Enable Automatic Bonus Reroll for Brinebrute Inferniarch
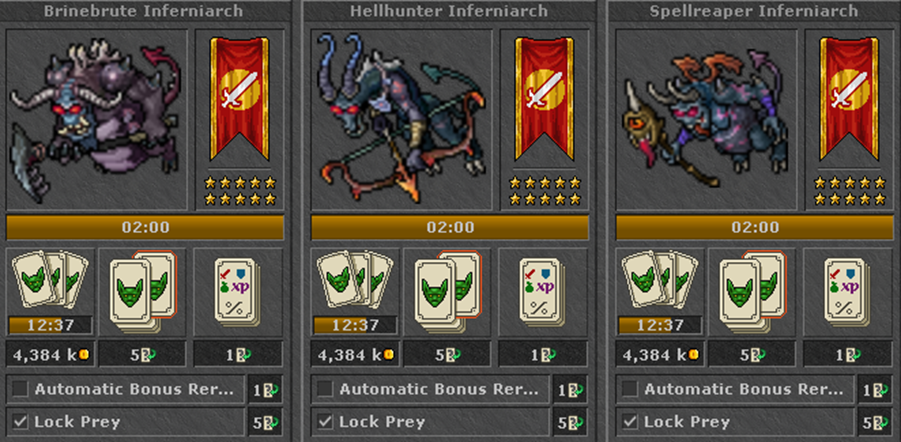 (x=21, y=389)
